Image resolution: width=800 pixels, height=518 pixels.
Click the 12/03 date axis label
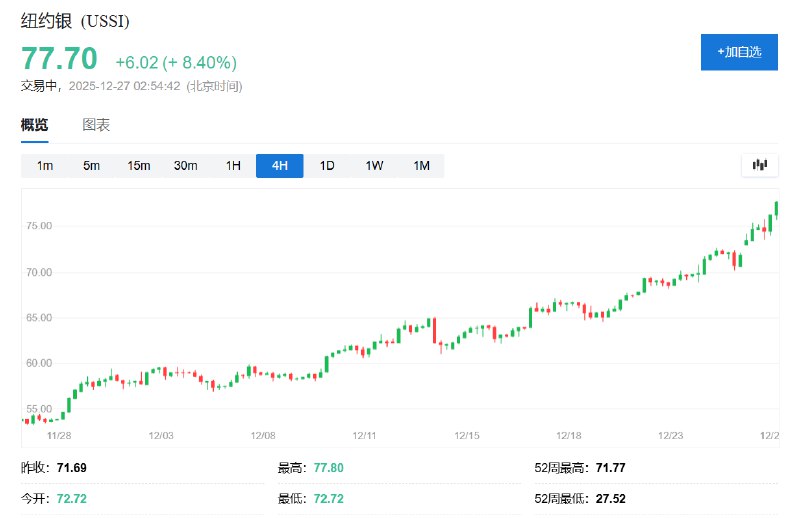[x=161, y=435]
